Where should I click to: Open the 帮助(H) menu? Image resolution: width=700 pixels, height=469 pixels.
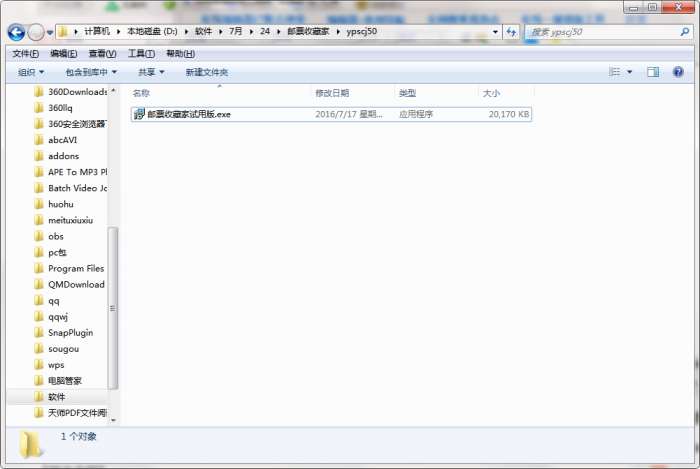[x=180, y=54]
